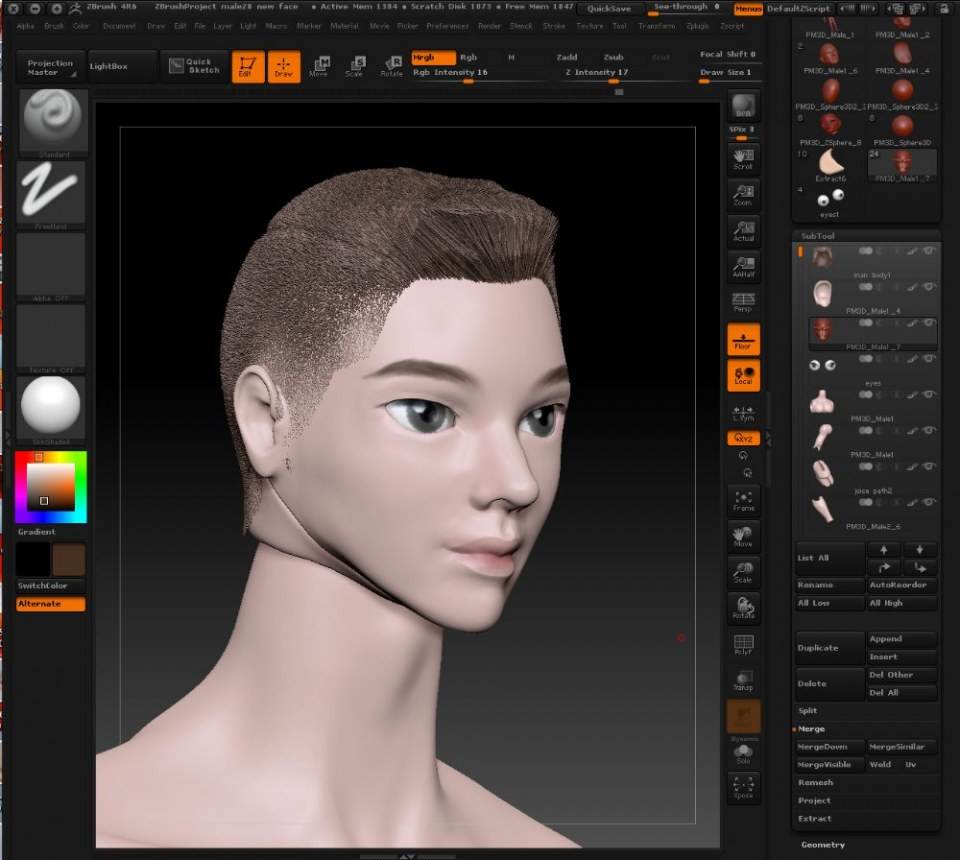Click the QuickSave button
The width and height of the screenshot is (960, 860).
pos(609,9)
